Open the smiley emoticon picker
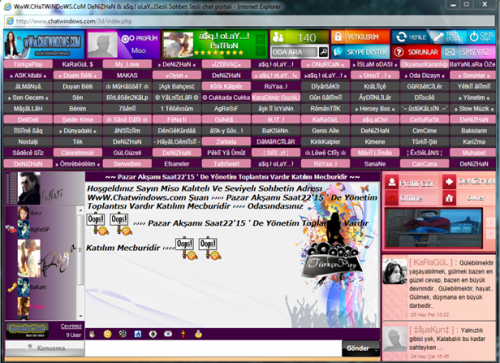This screenshot has height=363, width=500. (107, 334)
